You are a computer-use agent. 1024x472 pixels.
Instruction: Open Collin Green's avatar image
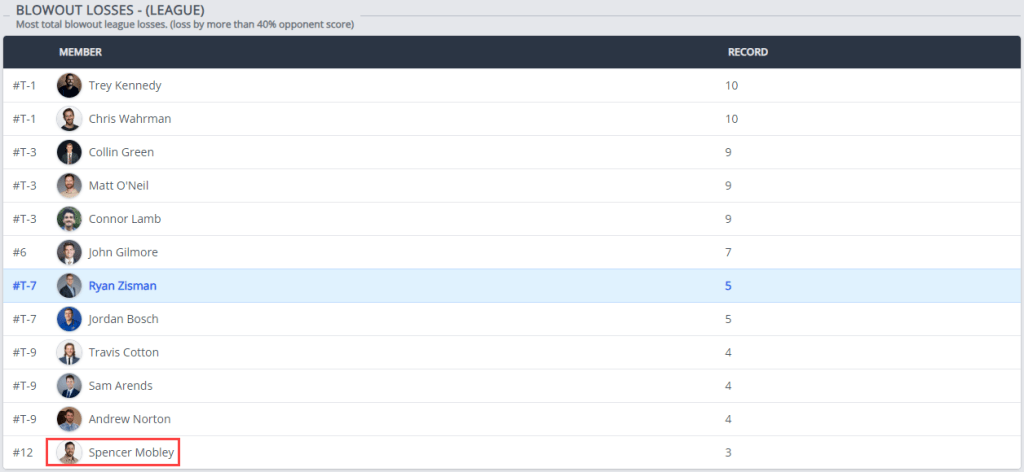click(69, 152)
